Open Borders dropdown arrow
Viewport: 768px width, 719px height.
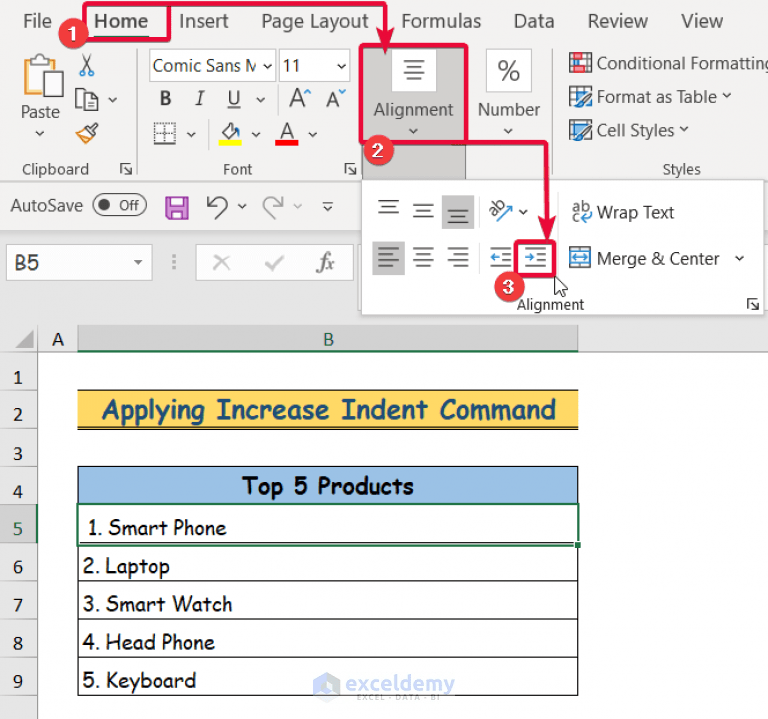[x=191, y=134]
